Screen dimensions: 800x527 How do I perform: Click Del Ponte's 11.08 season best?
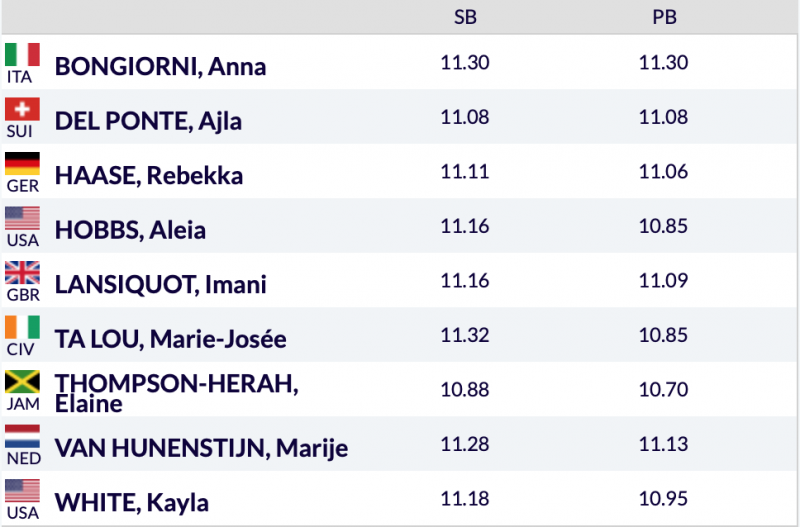coord(464,117)
